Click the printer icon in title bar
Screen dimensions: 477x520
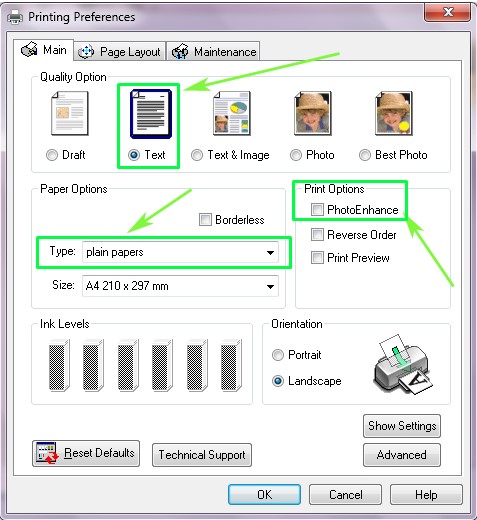pyautogui.click(x=15, y=17)
